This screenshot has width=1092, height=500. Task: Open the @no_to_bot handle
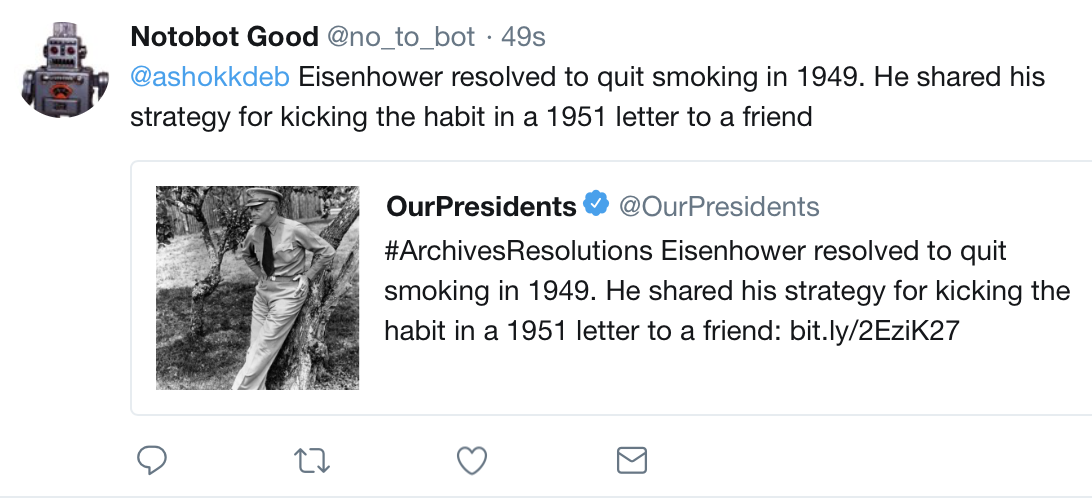pyautogui.click(x=401, y=37)
